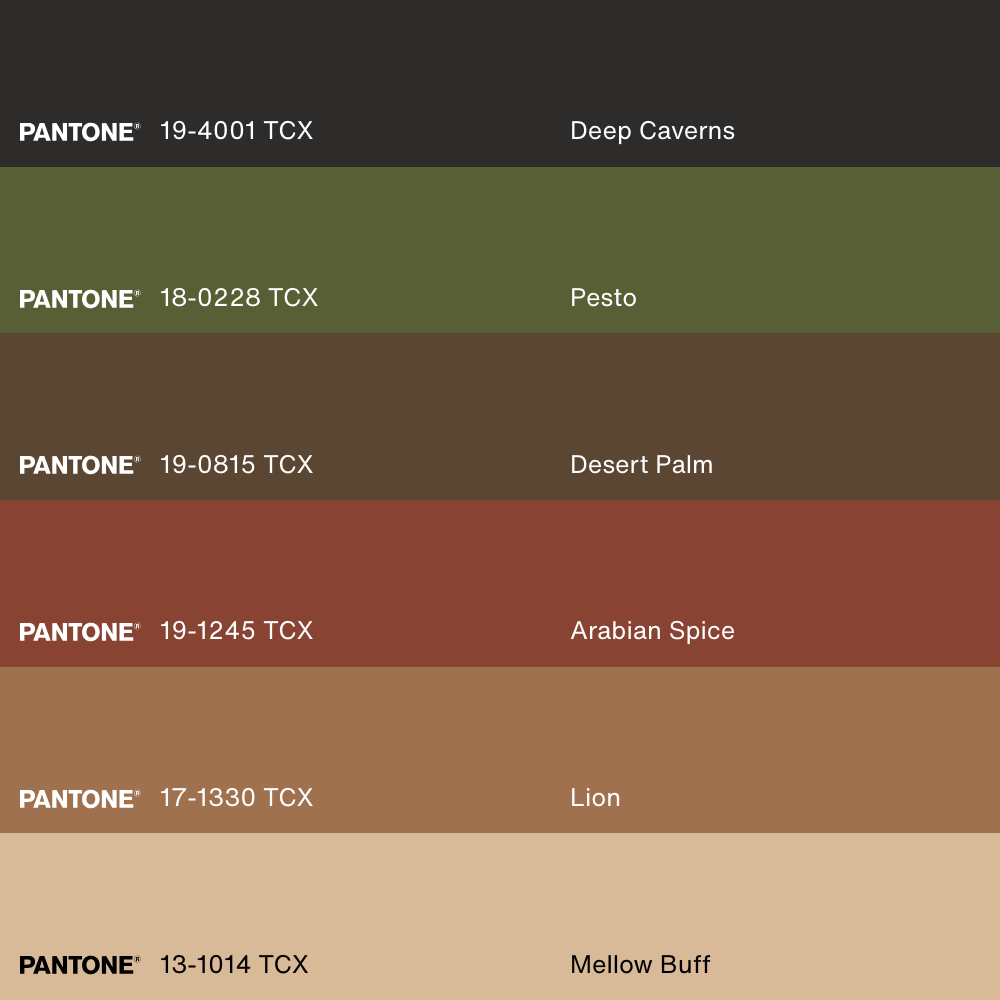Screen dimensions: 1000x1000
Task: Click the black PANTONE logo beside 13-1014 TCX
Action: (80, 966)
